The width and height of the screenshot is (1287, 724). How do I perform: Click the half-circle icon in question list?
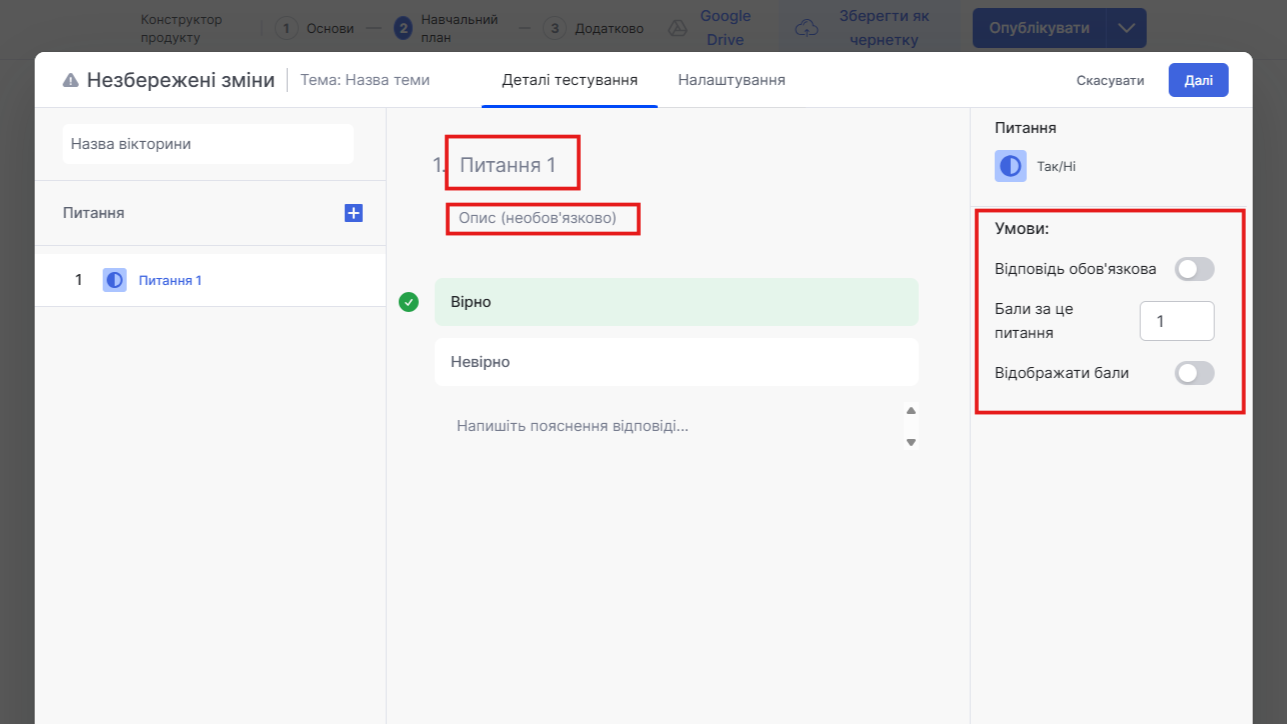(x=115, y=280)
